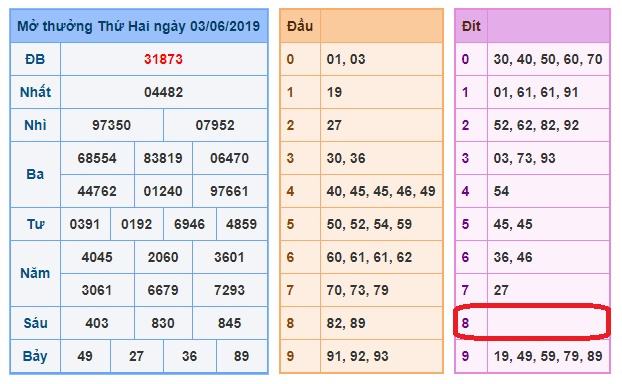Image resolution: width=622 pixels, height=384 pixels.
Task: Select Tư prize number 6946
Action: [x=190, y=224]
